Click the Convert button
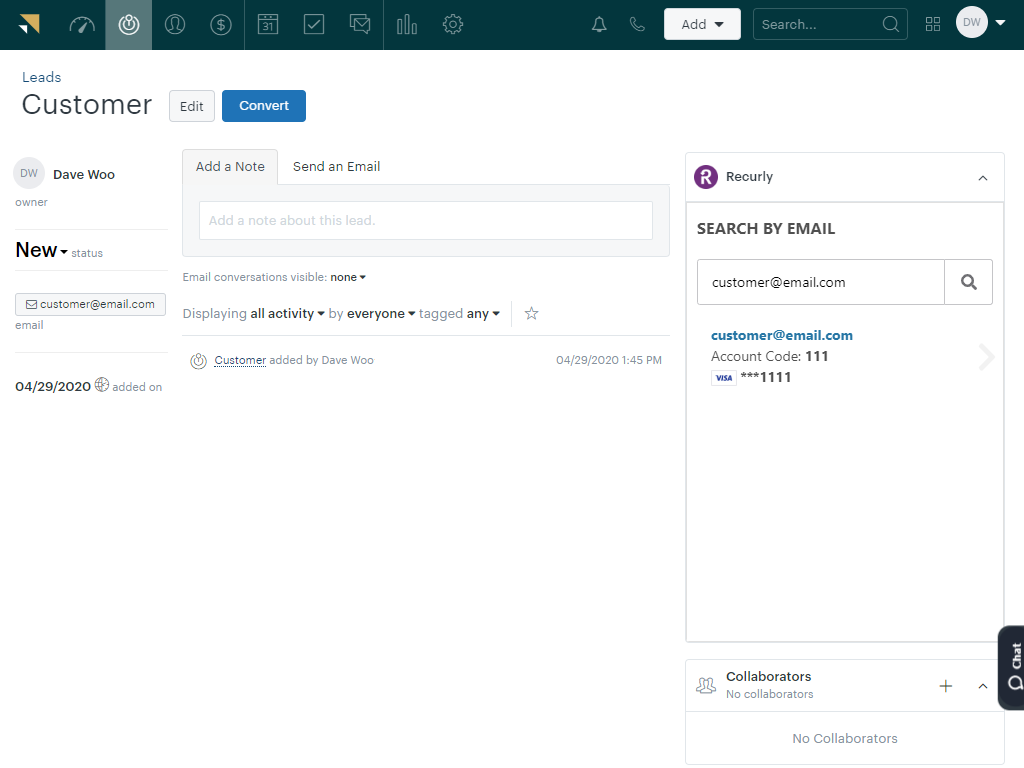 click(264, 106)
